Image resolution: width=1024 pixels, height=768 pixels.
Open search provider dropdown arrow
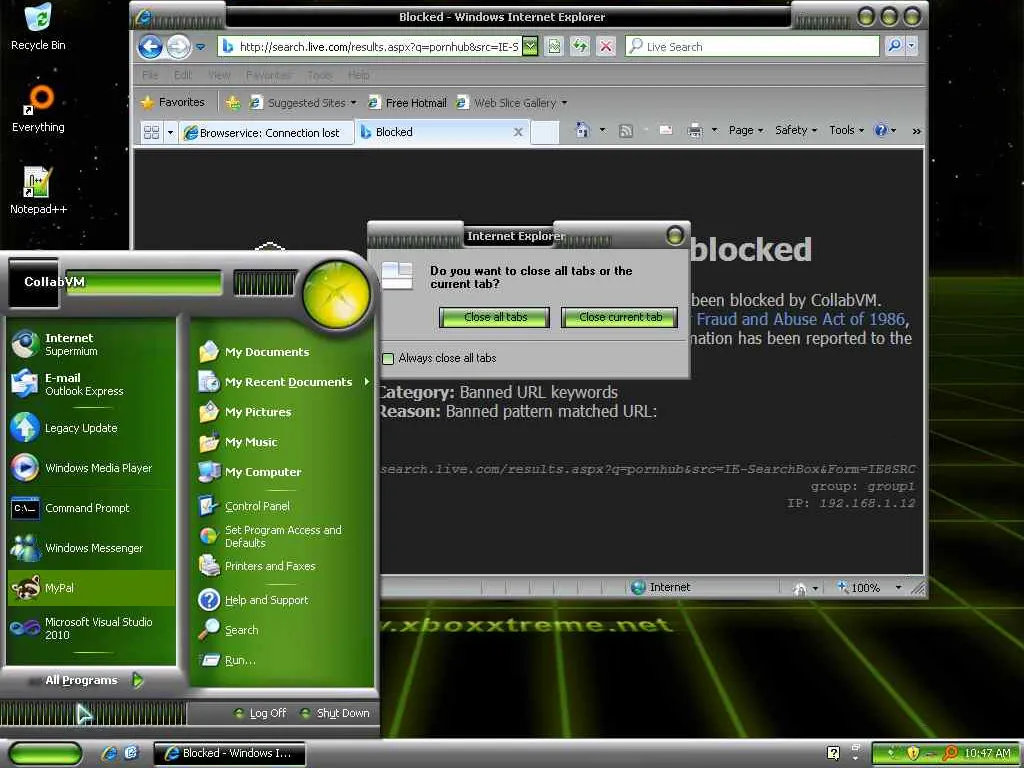(x=912, y=46)
